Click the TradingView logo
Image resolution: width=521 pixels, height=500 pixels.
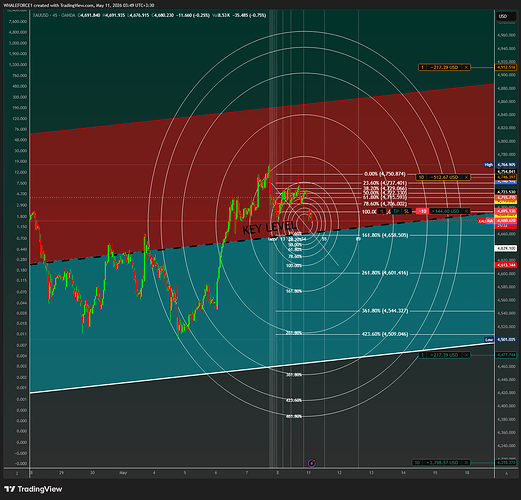tap(34, 489)
